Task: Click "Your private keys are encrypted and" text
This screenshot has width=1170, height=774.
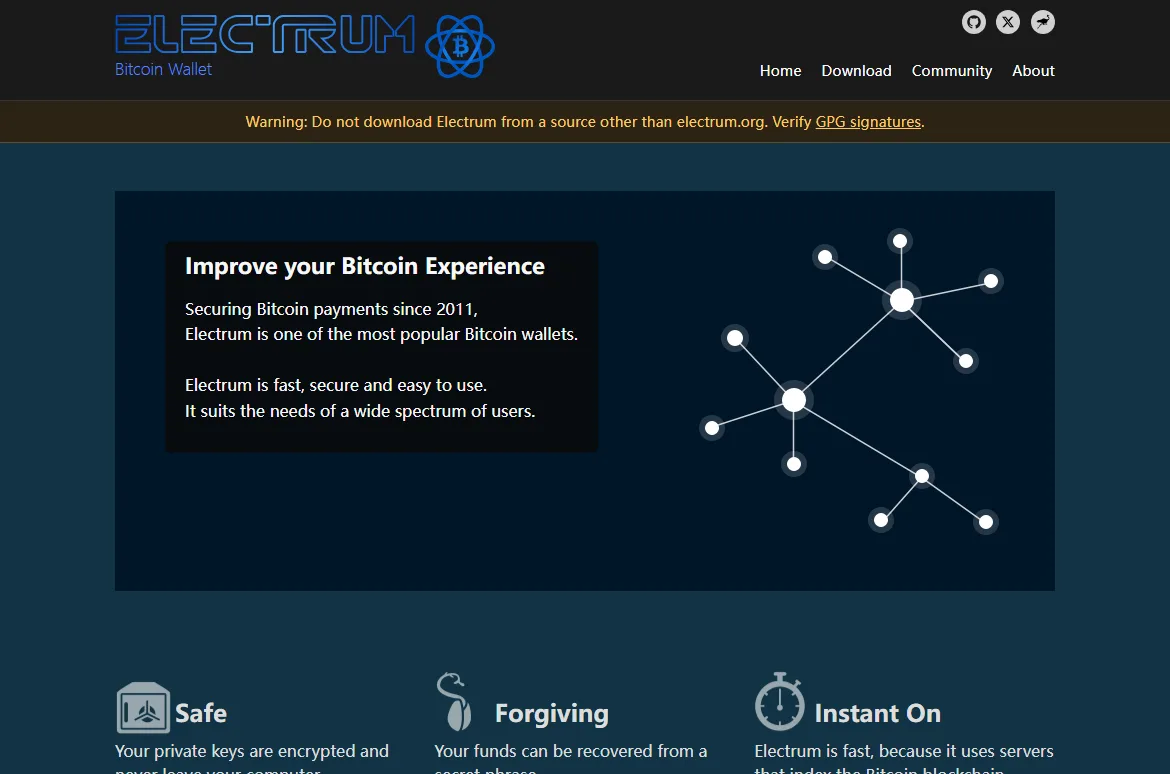Action: tap(252, 751)
